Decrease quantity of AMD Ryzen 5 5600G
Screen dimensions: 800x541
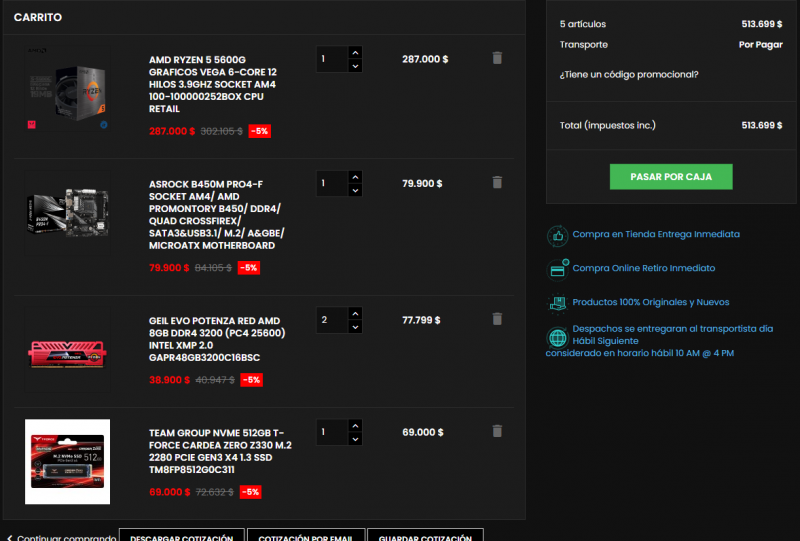click(x=356, y=66)
